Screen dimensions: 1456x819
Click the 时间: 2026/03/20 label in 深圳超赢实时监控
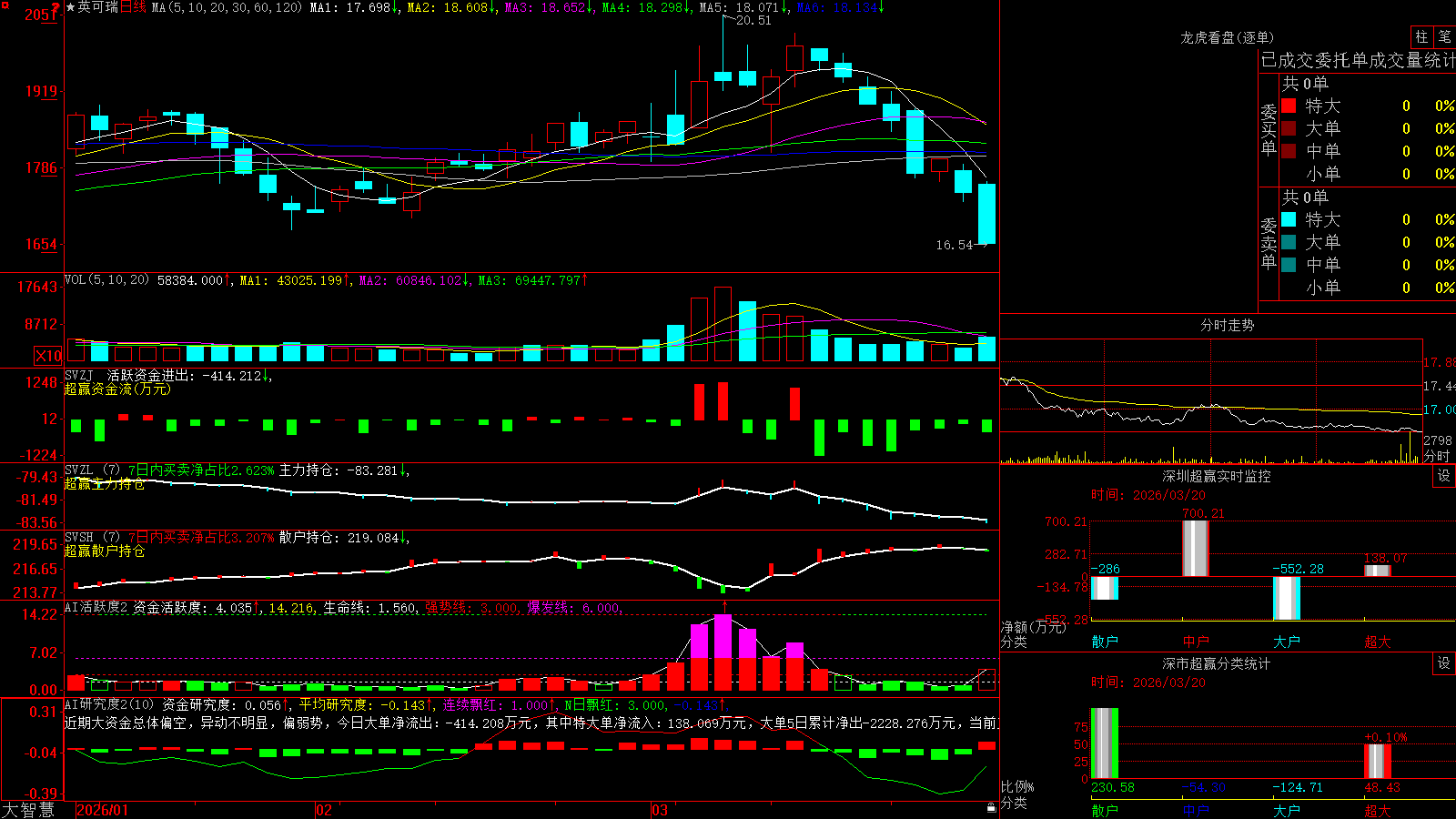pyautogui.click(x=1148, y=495)
